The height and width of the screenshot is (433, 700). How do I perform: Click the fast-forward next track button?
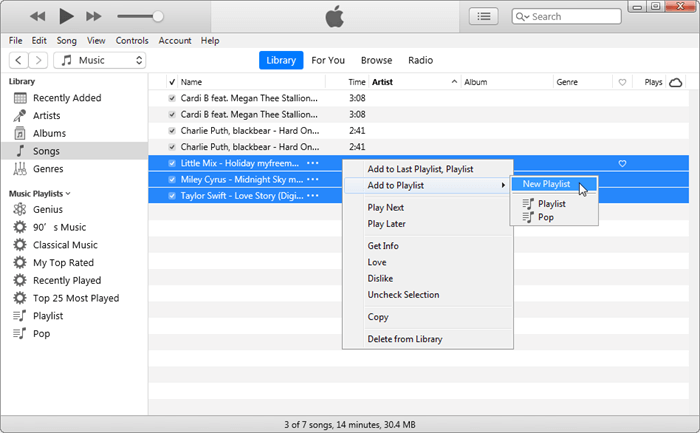point(94,17)
